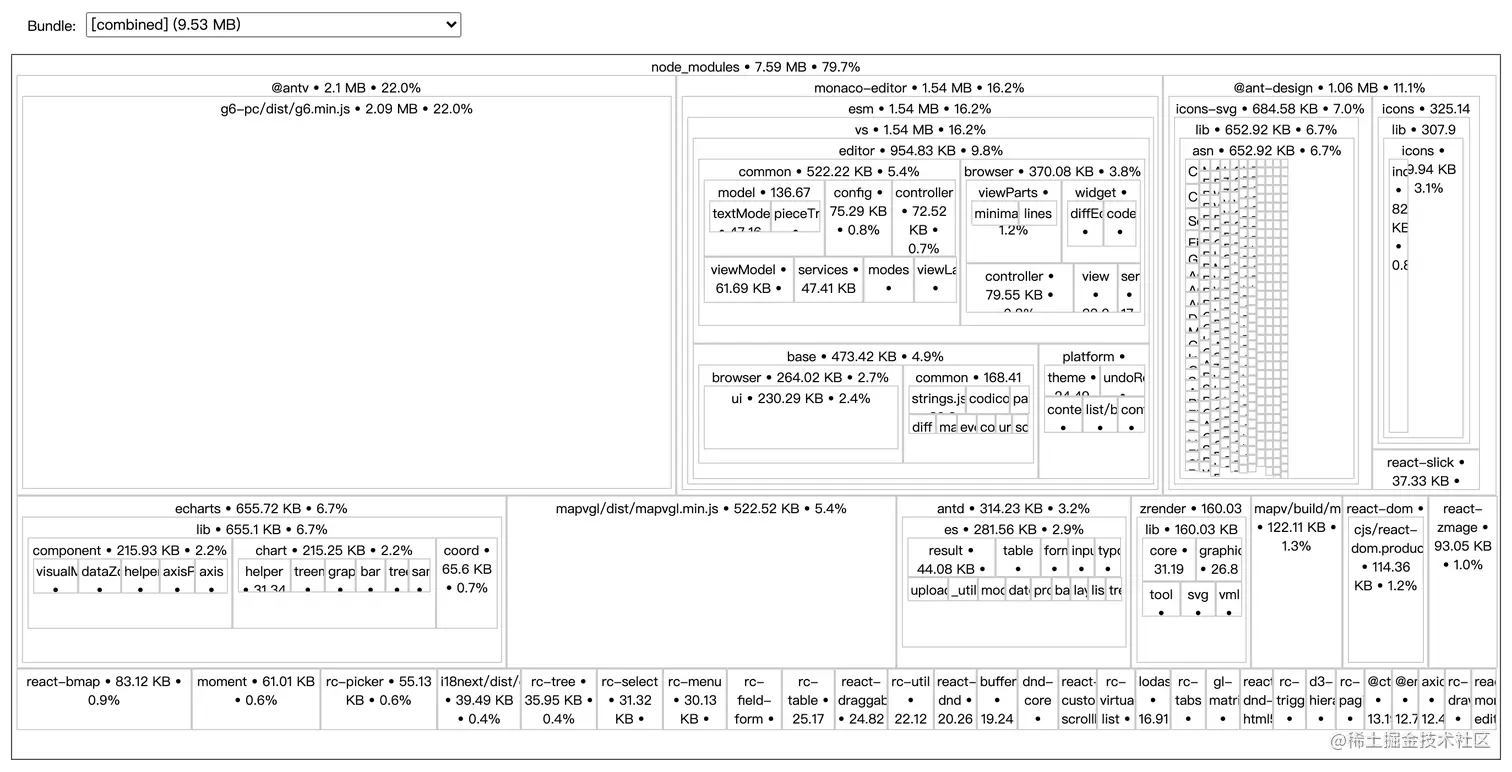The image size is (1512, 772).
Task: Select the ui 230.29 KB block
Action: (800, 418)
